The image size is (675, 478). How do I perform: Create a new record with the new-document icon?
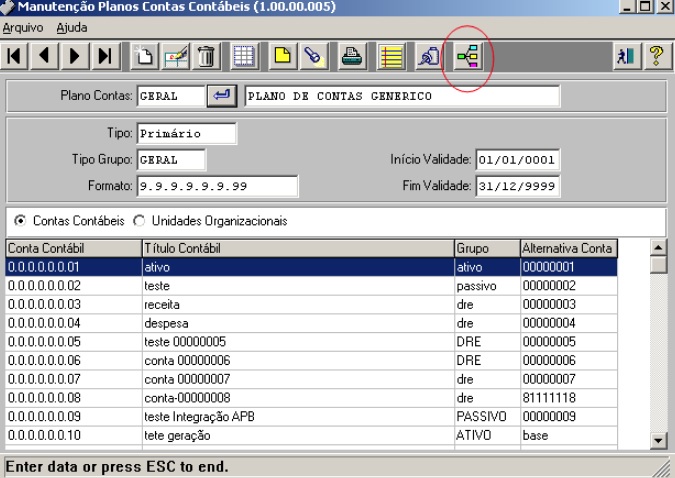[x=144, y=56]
